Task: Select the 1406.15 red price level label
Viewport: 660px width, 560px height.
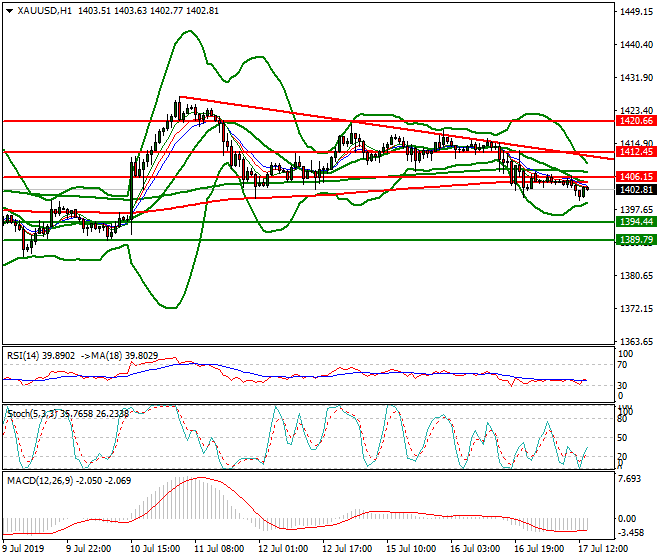Action: click(636, 177)
